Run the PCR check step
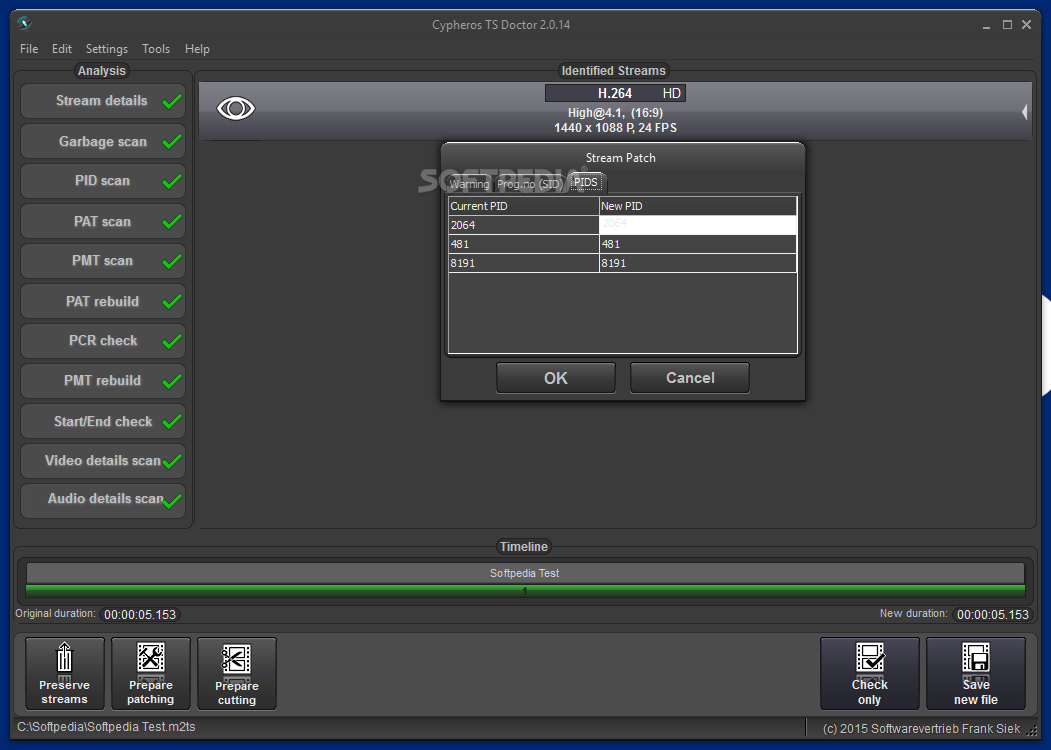 [x=103, y=341]
